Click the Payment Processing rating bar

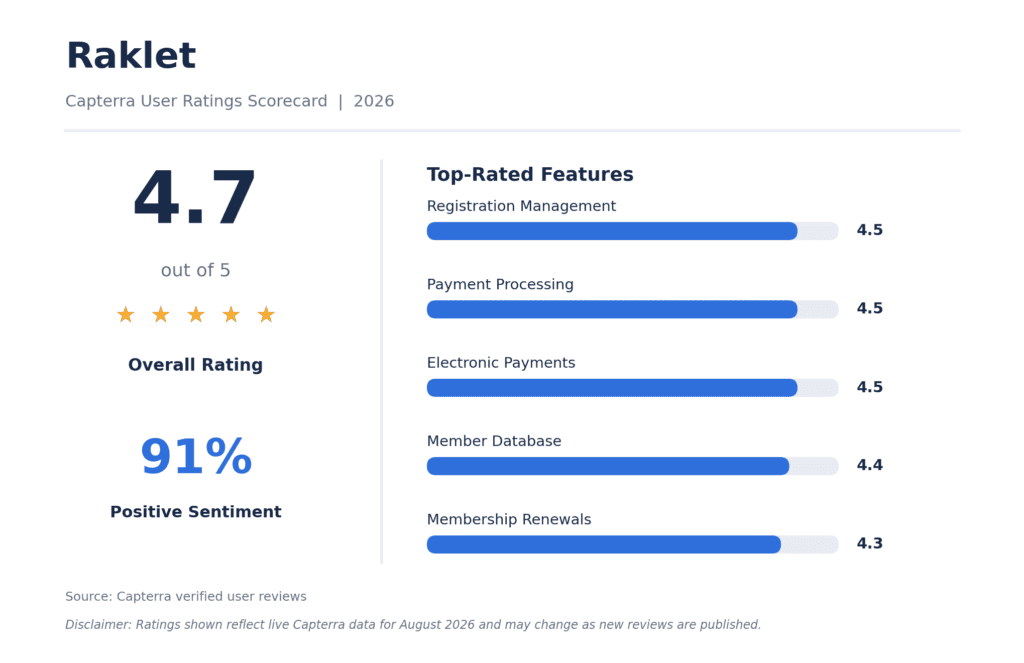click(x=632, y=309)
